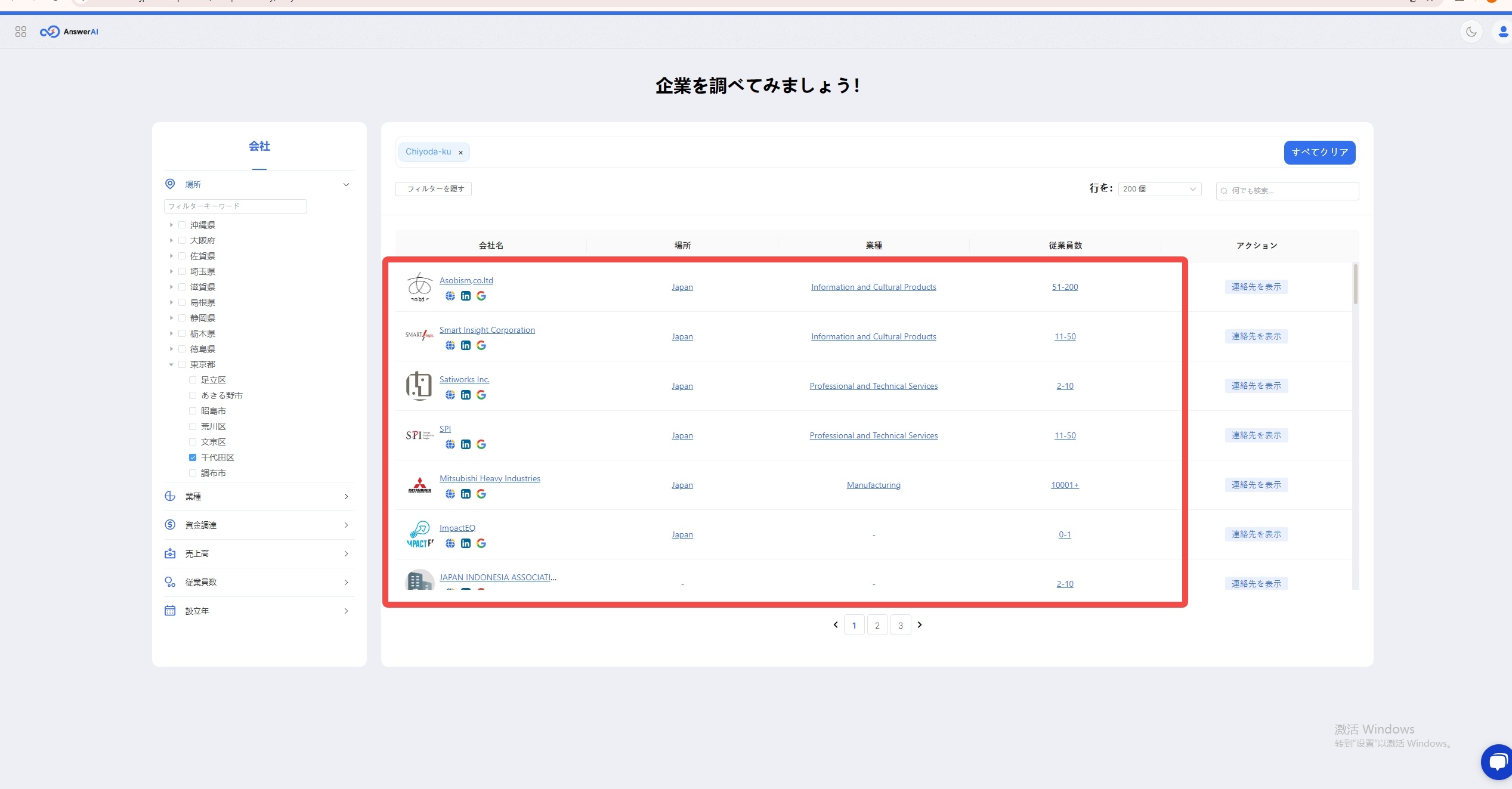This screenshot has width=1512, height=789.
Task: Check the 沖縄県 checkbox
Action: point(182,225)
